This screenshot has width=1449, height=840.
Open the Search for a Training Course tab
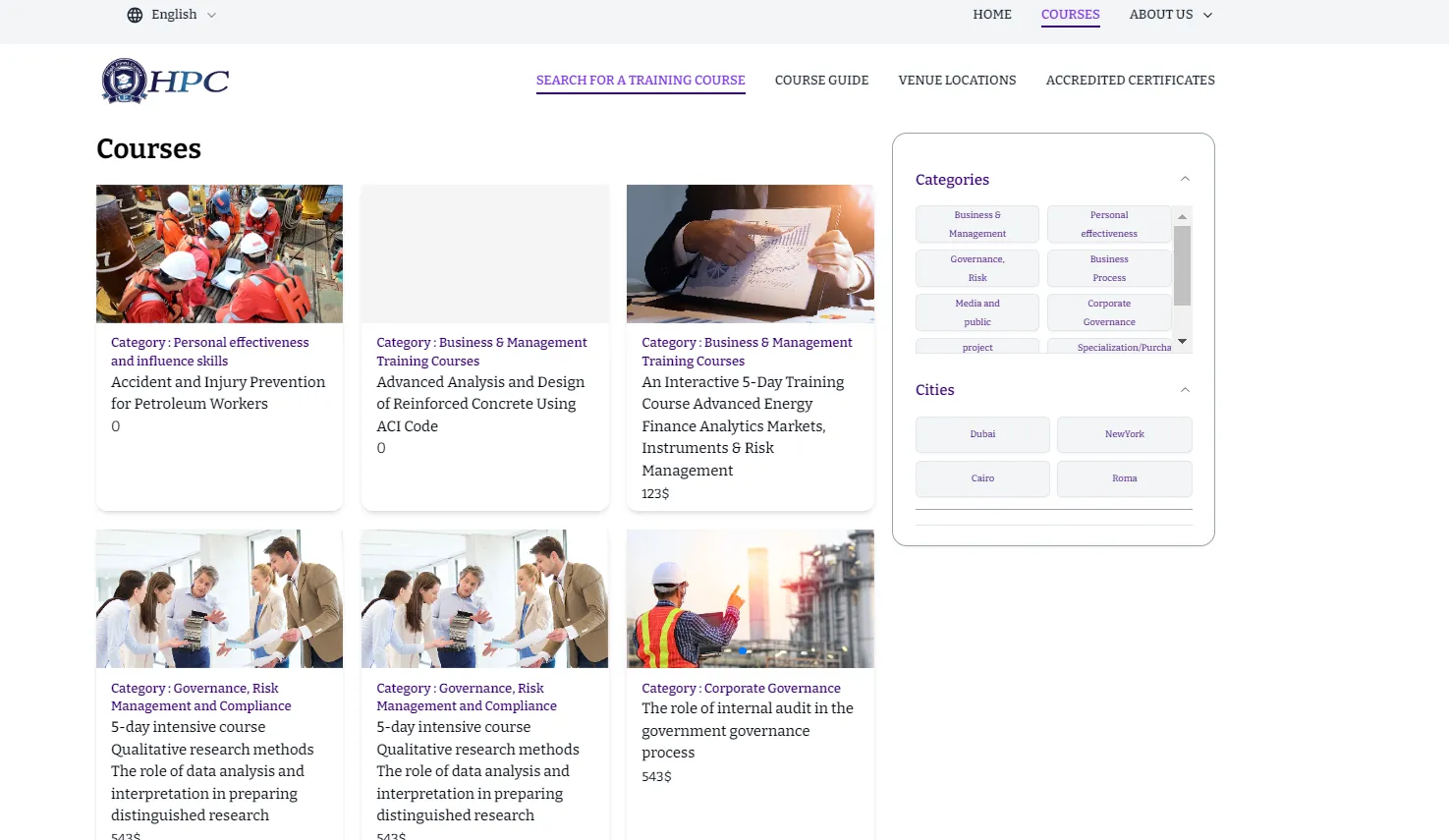click(x=641, y=81)
